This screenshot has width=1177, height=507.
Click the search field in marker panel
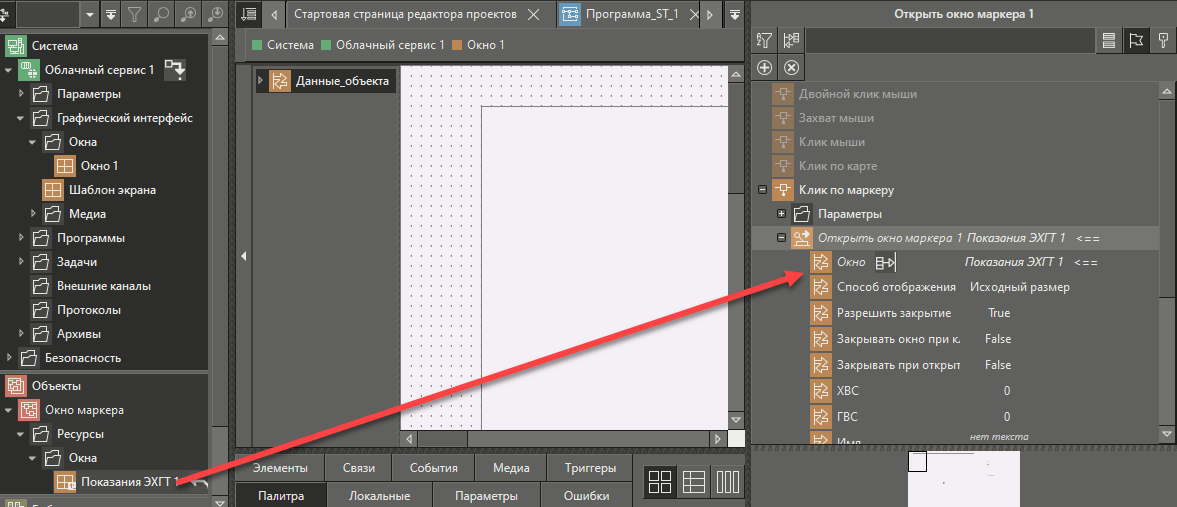click(948, 40)
